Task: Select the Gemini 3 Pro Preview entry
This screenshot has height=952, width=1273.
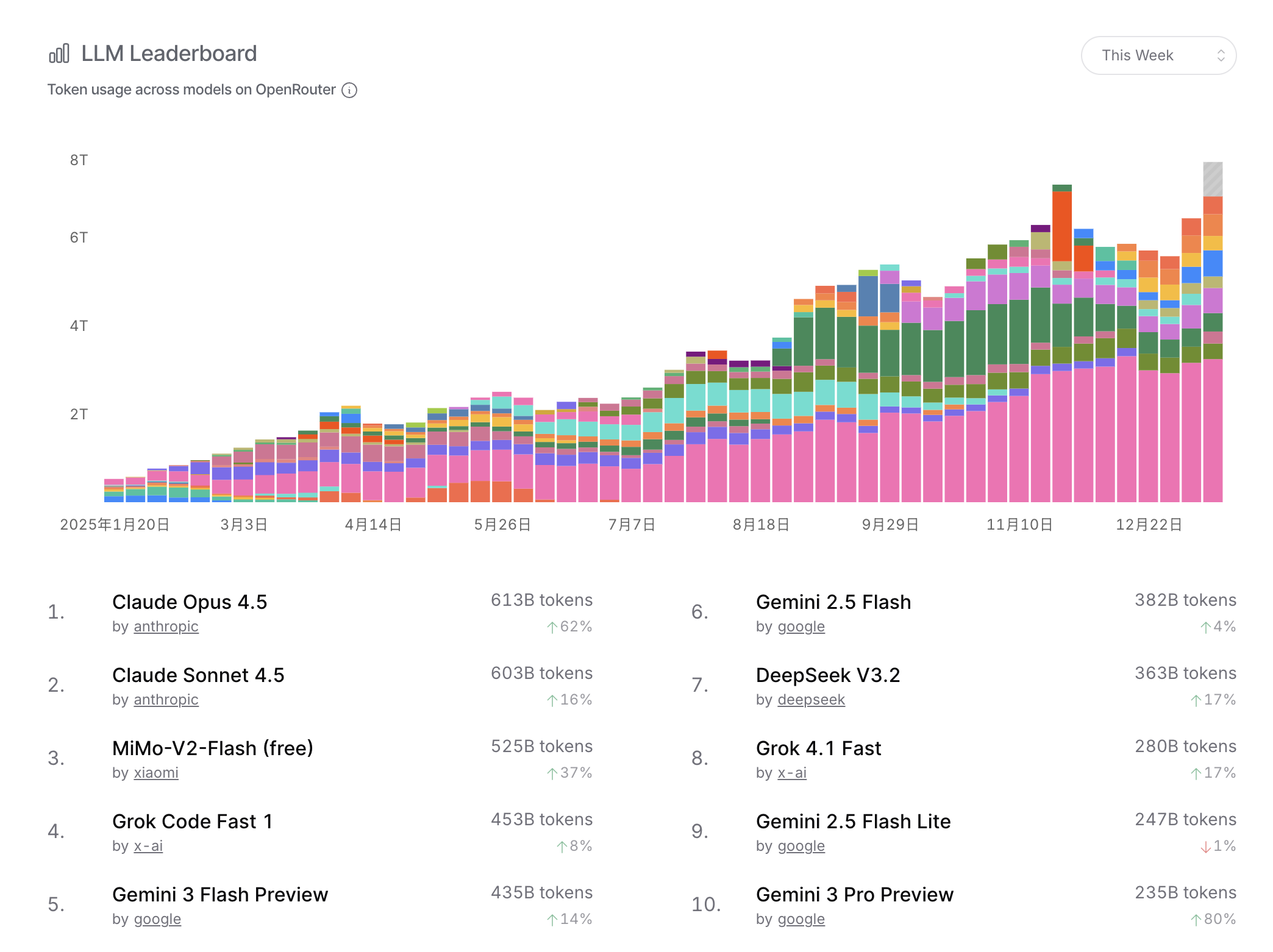Action: tap(854, 895)
